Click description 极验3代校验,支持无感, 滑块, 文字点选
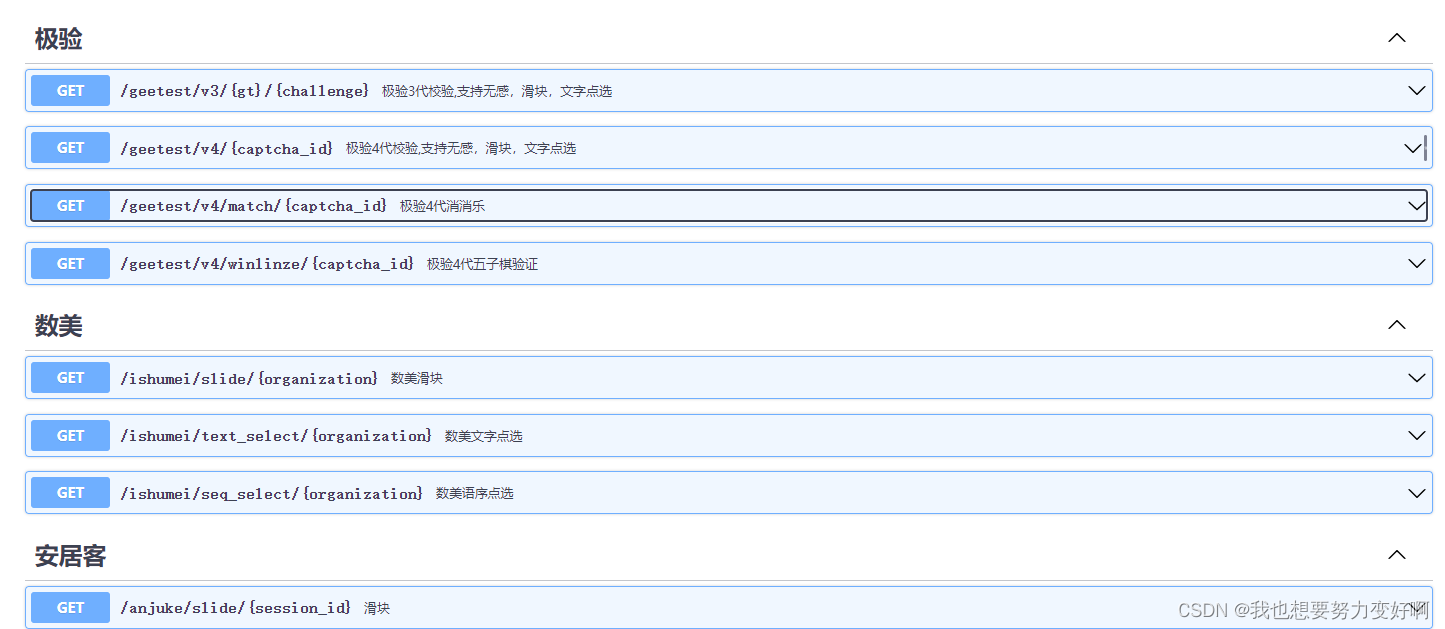1445x629 pixels. (497, 91)
